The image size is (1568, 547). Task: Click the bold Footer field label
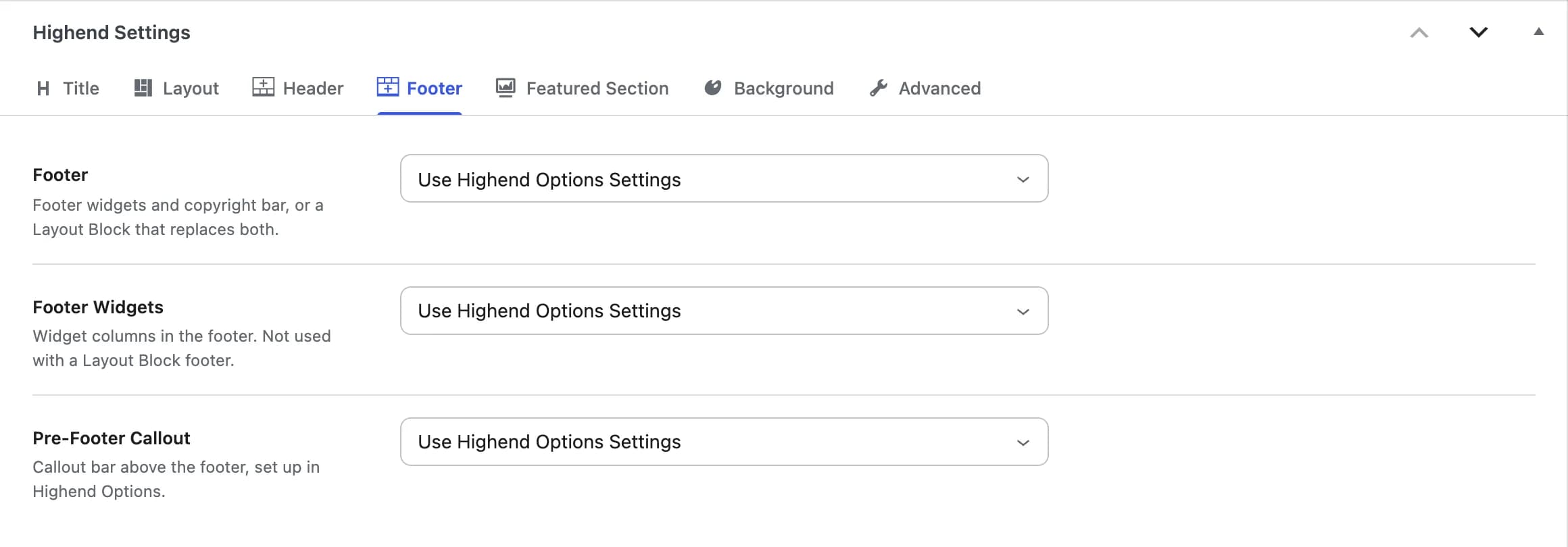(60, 175)
